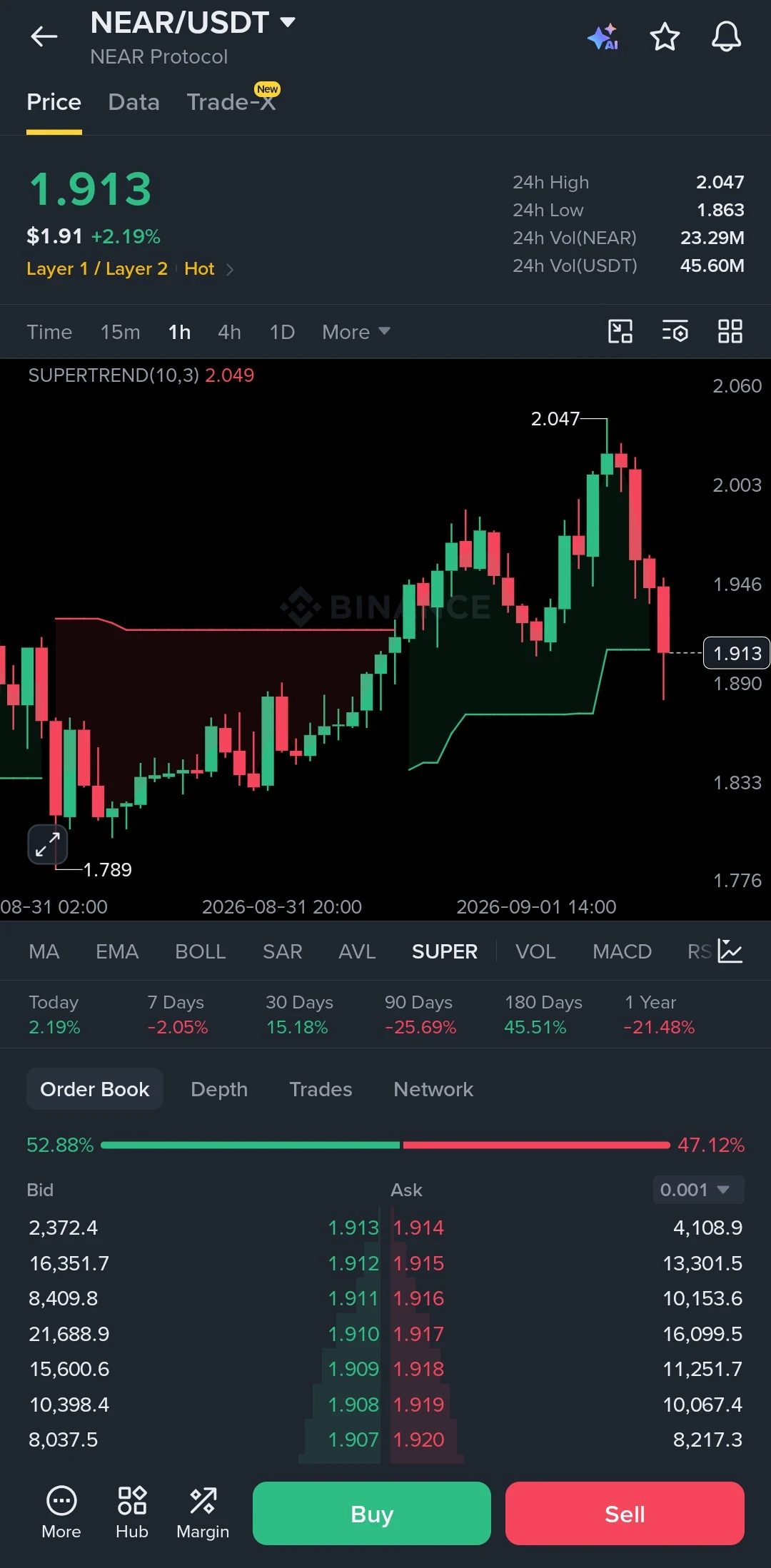Toggle the SAR indicator
Viewport: 771px width, 1568px height.
283,951
